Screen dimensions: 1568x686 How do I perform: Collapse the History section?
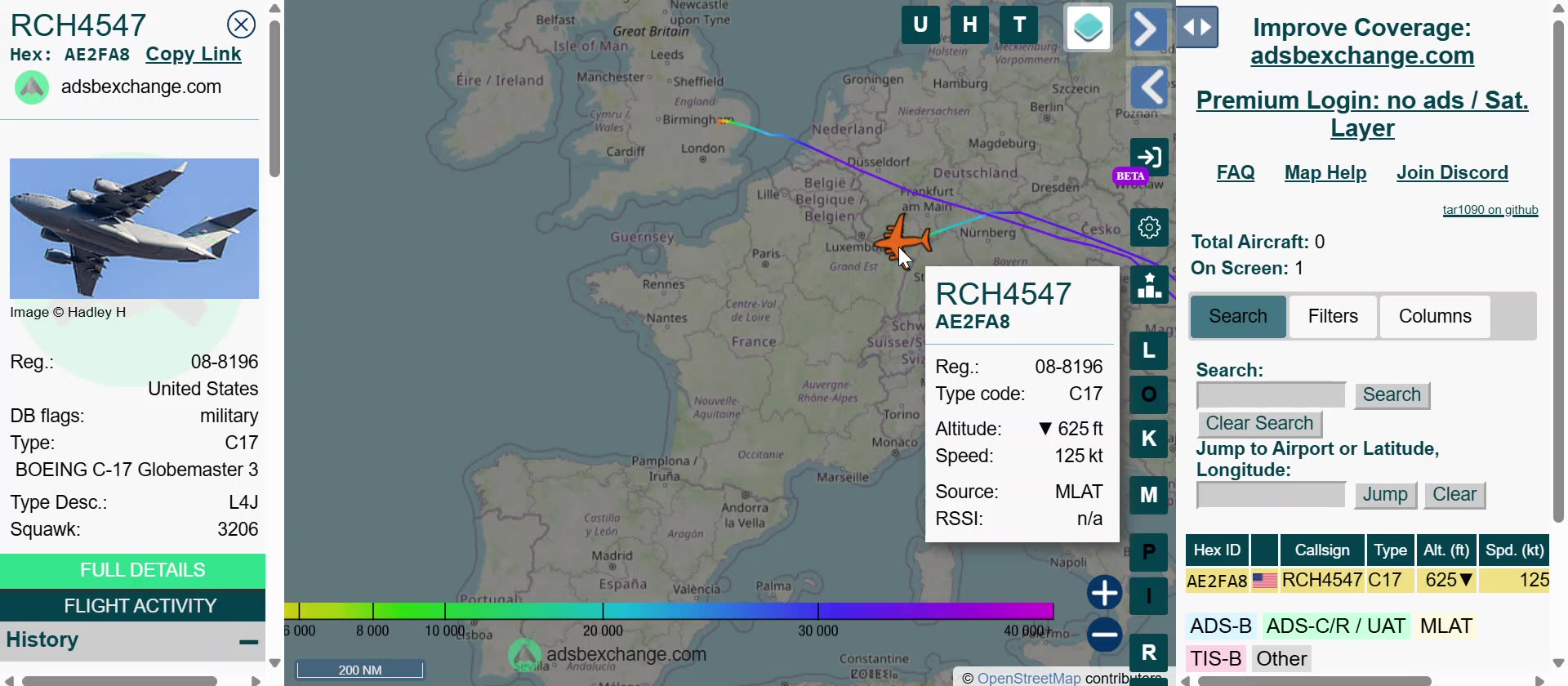tap(248, 642)
